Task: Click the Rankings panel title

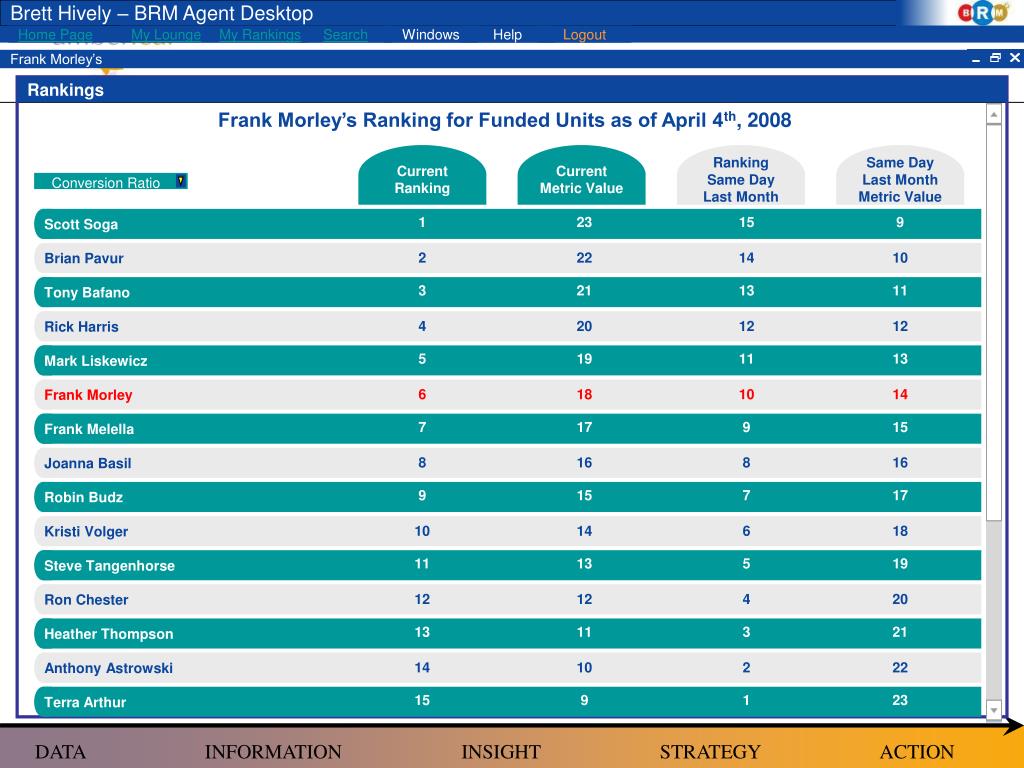Action: tap(65, 90)
